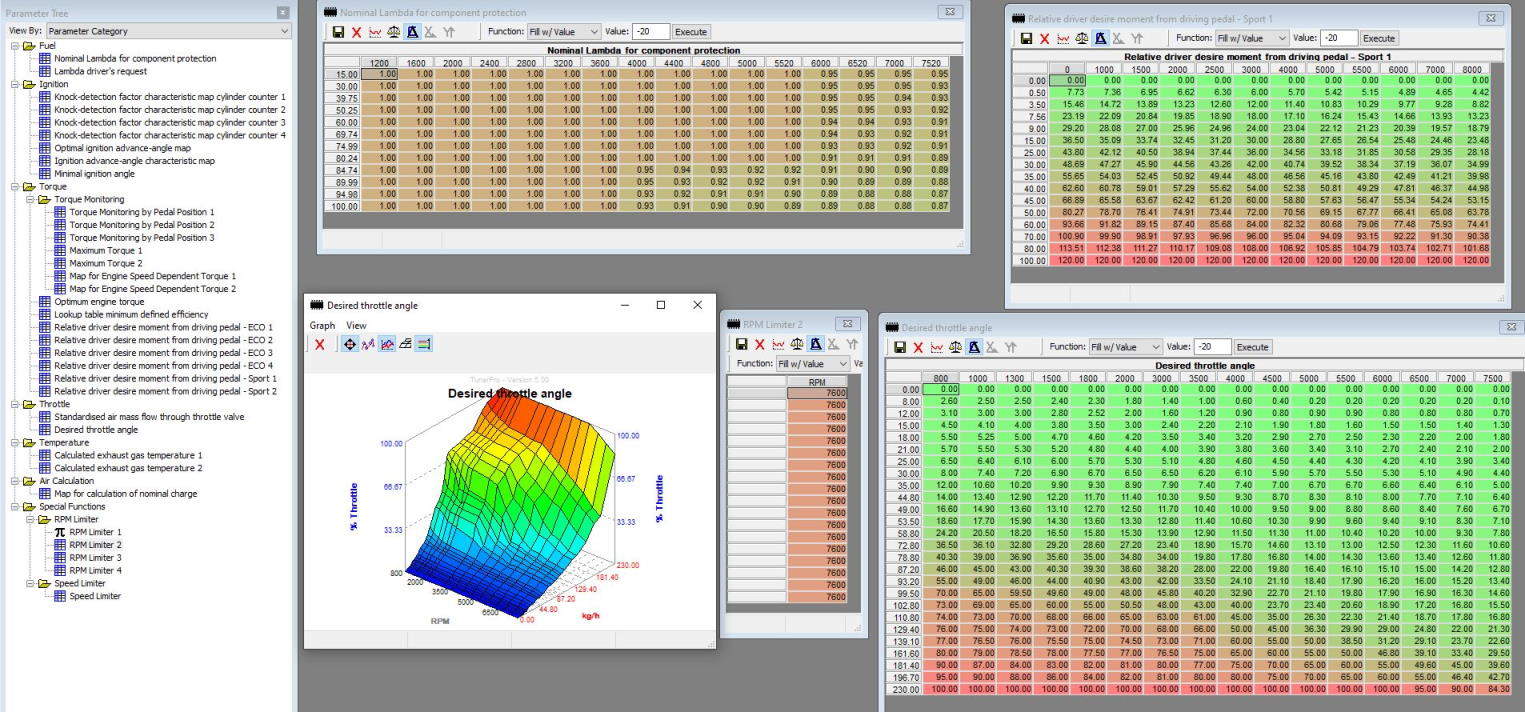Open Function dropdown in Sport 1 table window
The width and height of the screenshot is (1525, 712).
(1250, 38)
